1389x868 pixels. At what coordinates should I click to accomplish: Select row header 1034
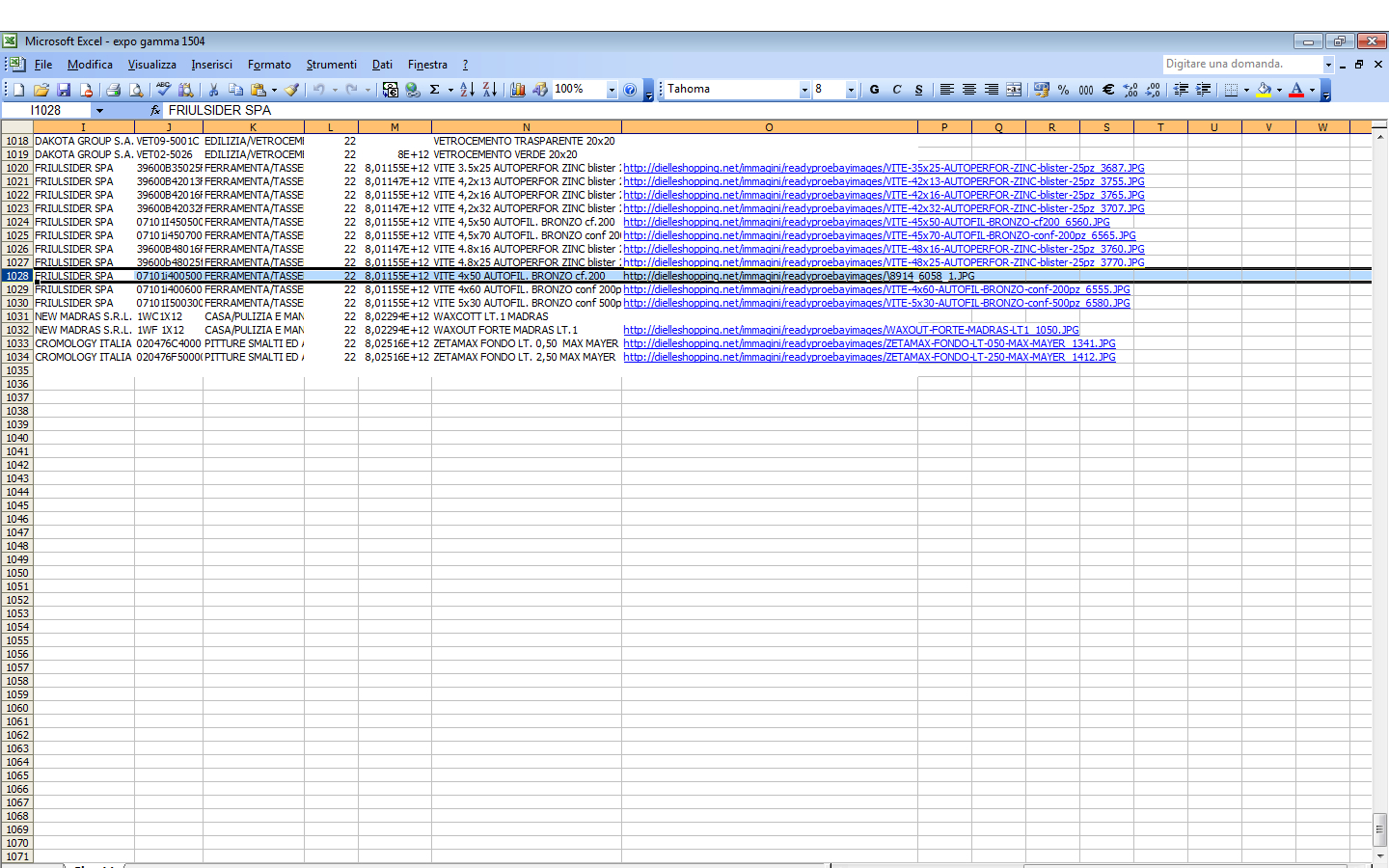[17, 357]
